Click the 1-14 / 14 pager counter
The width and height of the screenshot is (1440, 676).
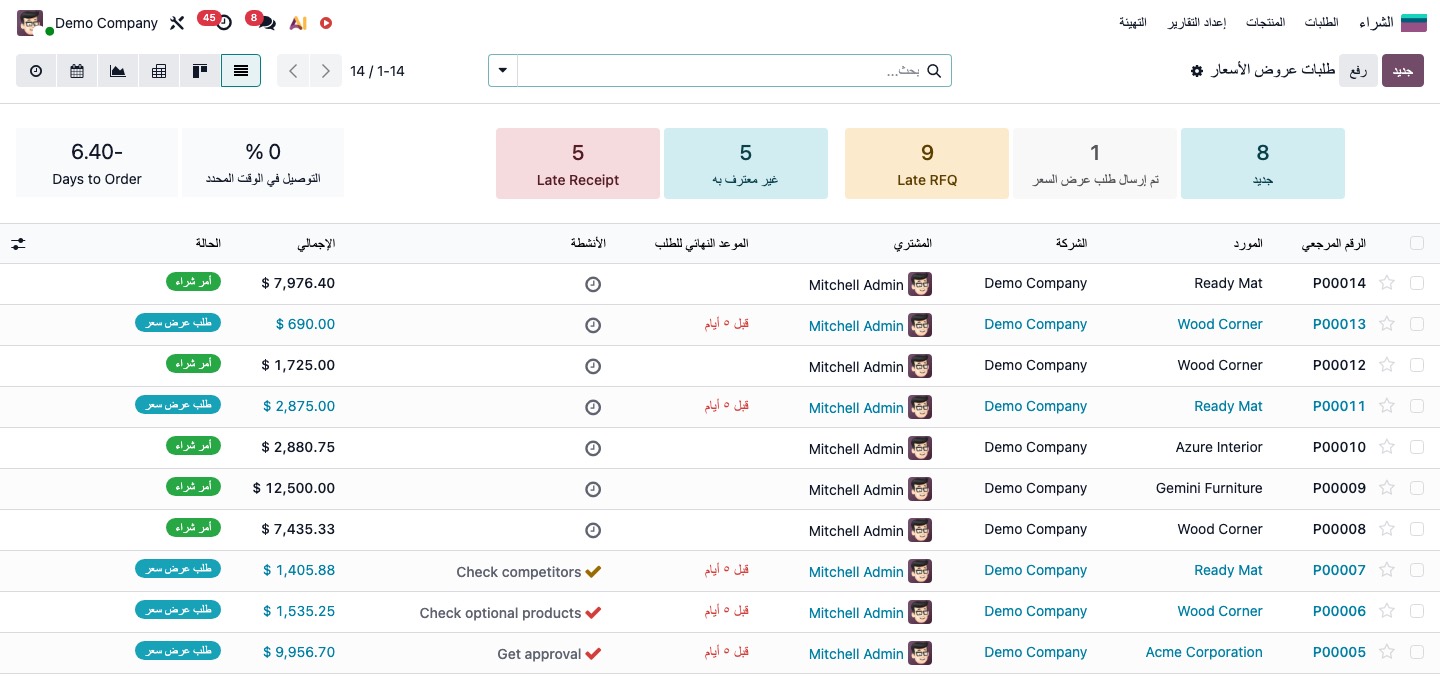coord(377,71)
